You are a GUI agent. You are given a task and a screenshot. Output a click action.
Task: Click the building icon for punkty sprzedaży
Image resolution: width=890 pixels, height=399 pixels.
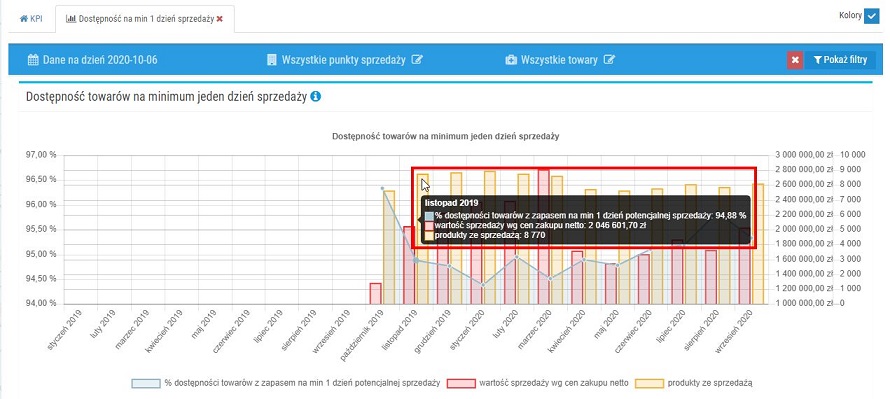pyautogui.click(x=271, y=60)
